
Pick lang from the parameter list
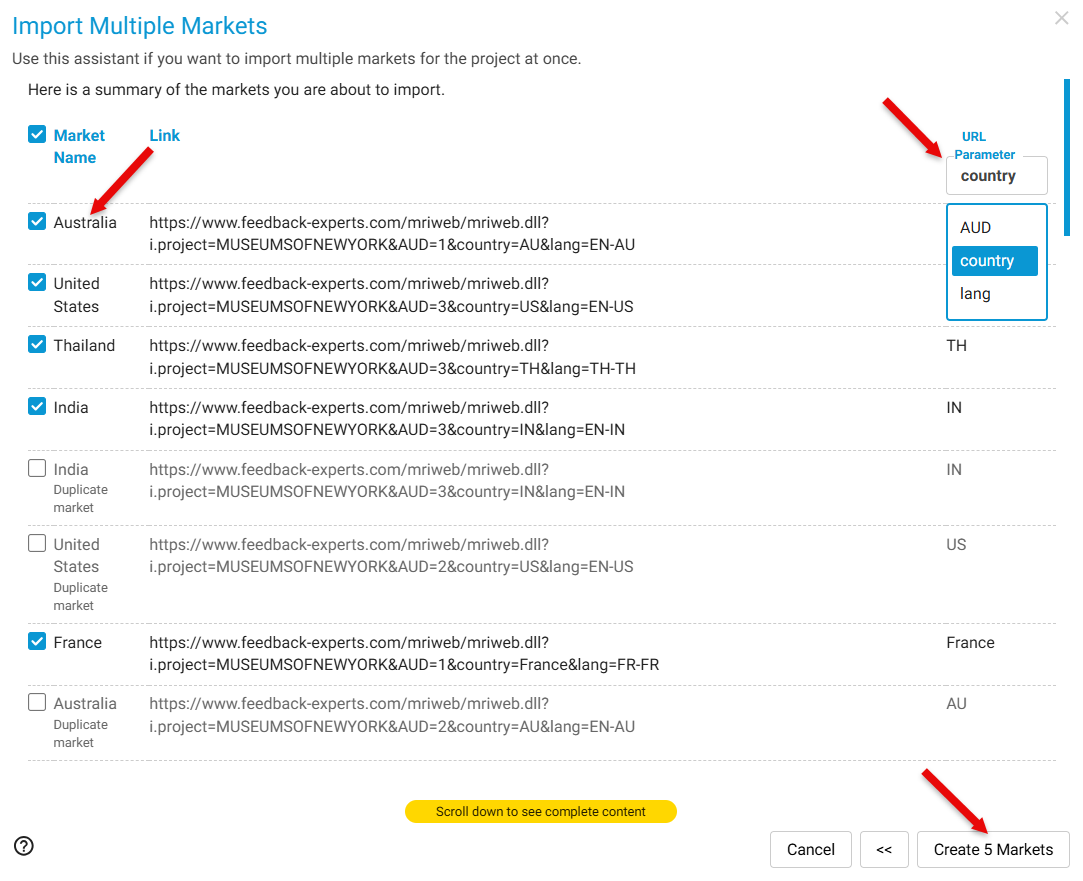[975, 294]
